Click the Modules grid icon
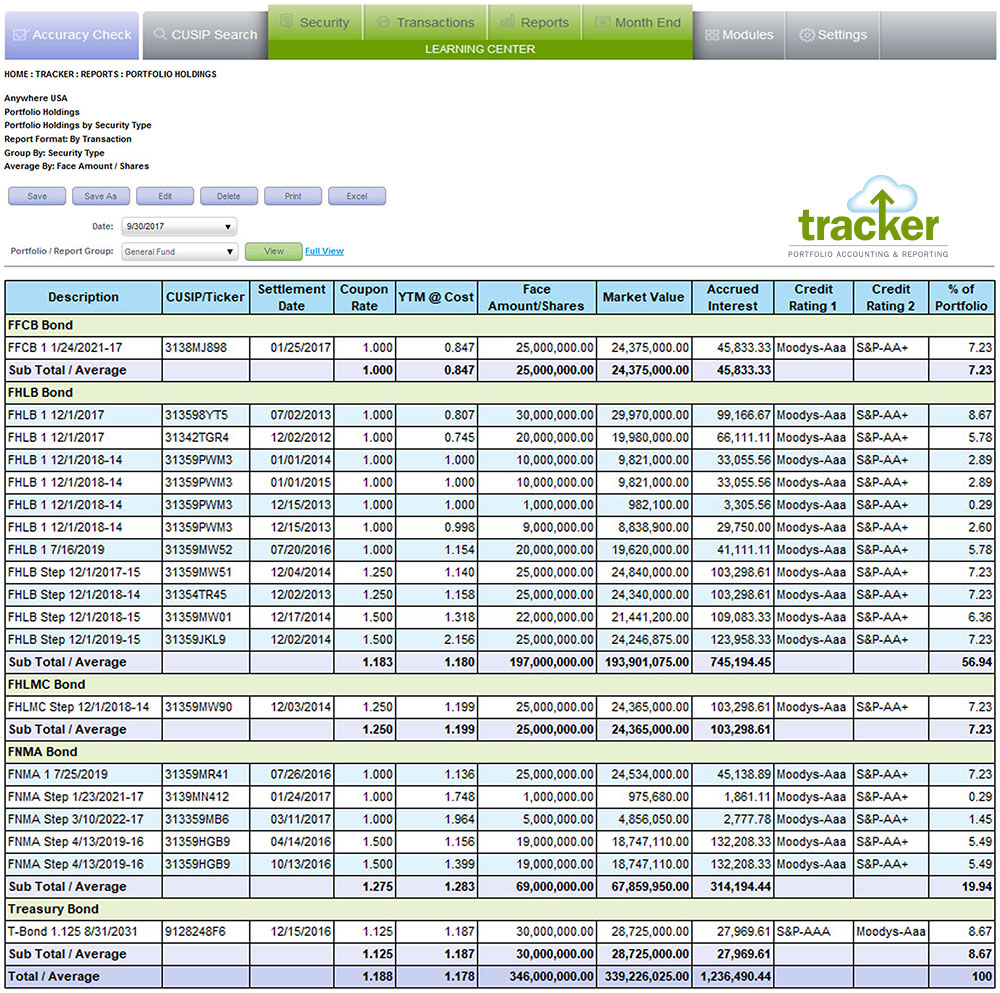 712,35
